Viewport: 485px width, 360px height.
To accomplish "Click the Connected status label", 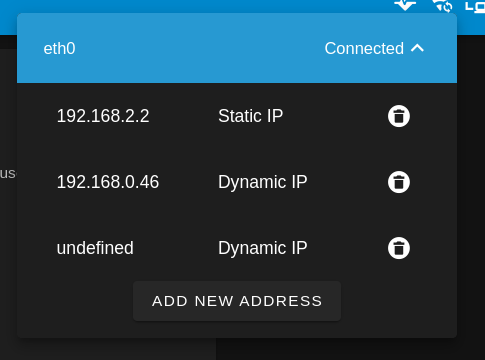I will (364, 49).
